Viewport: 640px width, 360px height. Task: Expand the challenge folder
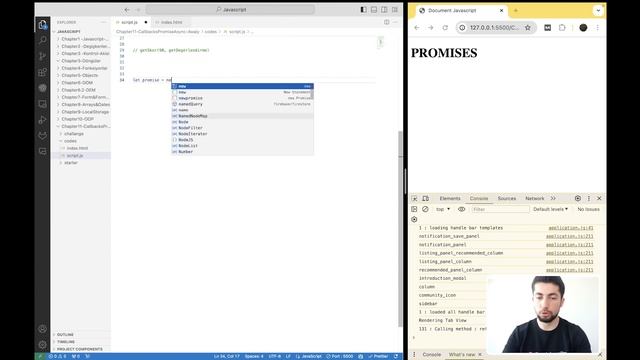(82, 134)
